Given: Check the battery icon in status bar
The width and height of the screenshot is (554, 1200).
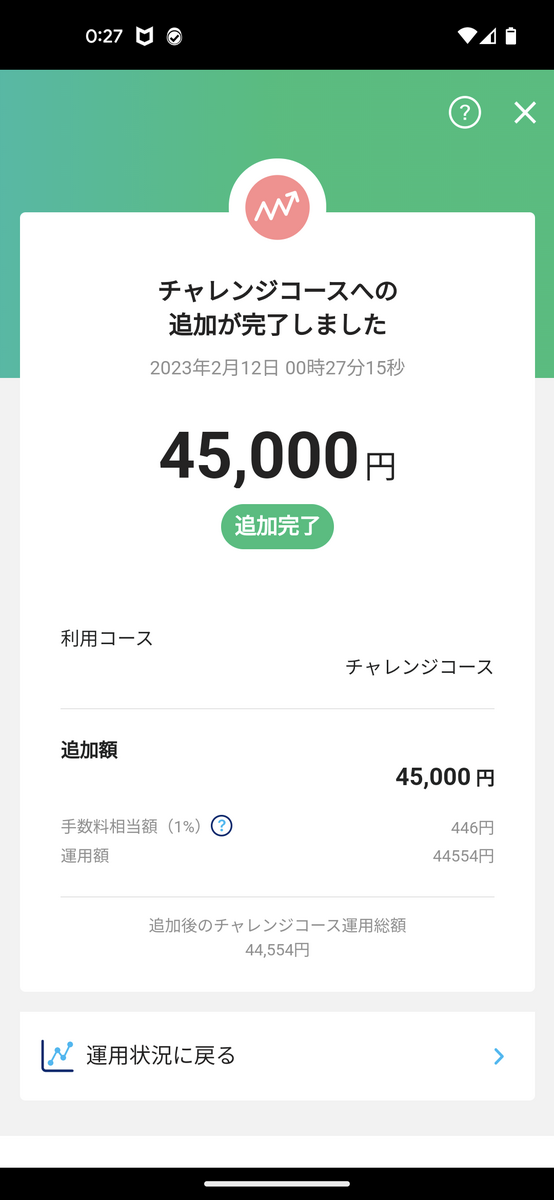Looking at the screenshot, I should (512, 36).
